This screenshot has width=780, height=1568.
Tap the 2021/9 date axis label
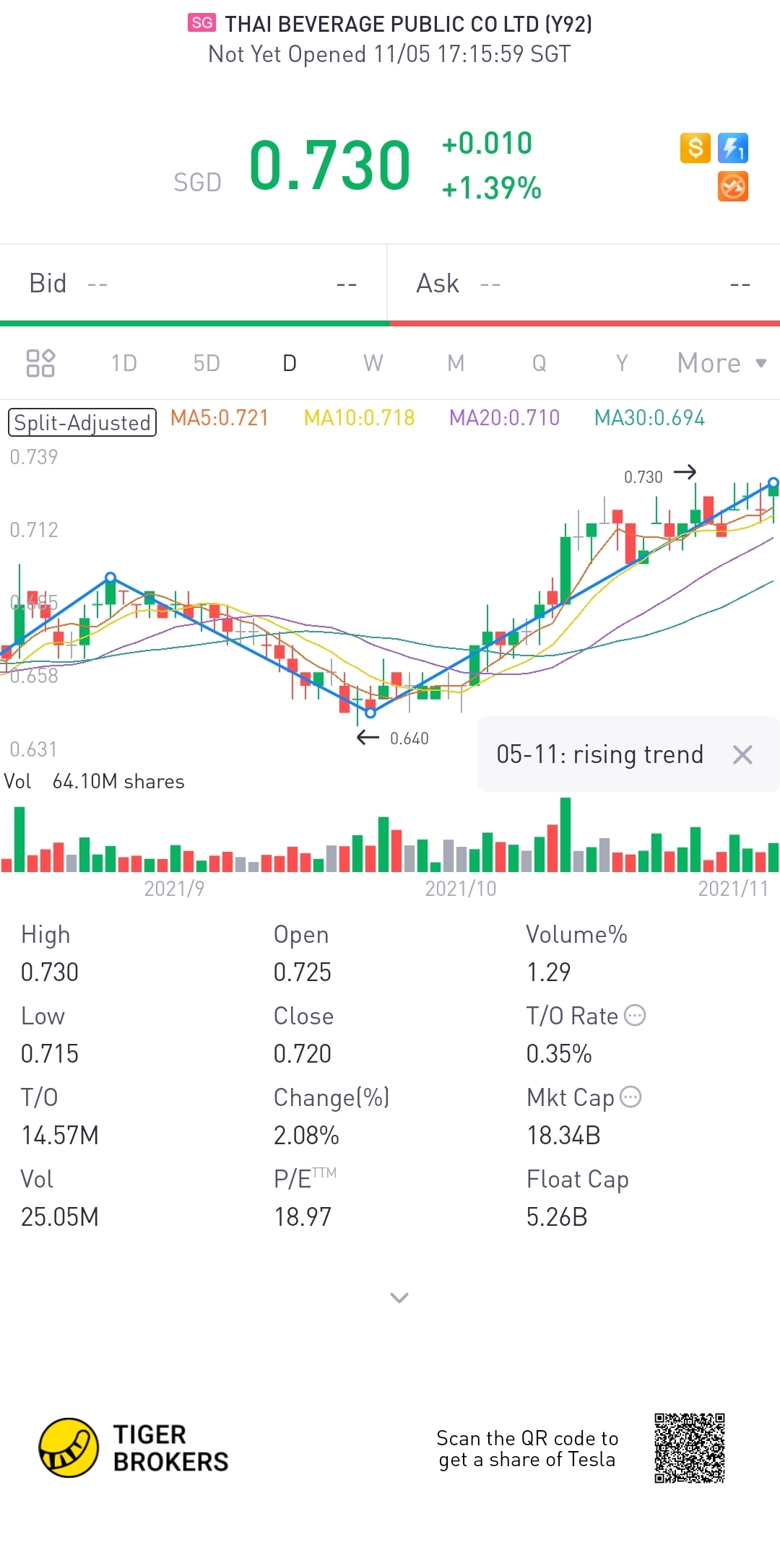(x=174, y=889)
